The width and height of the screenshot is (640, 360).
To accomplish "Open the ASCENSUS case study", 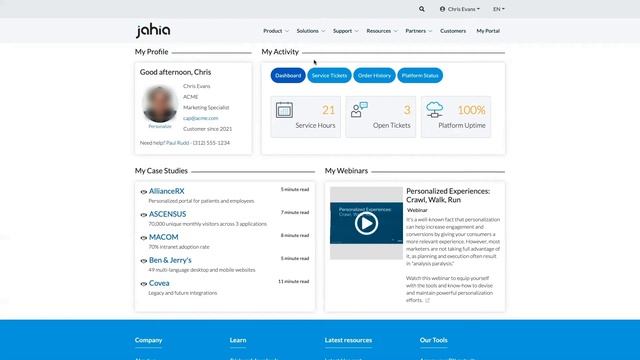I will pyautogui.click(x=167, y=214).
